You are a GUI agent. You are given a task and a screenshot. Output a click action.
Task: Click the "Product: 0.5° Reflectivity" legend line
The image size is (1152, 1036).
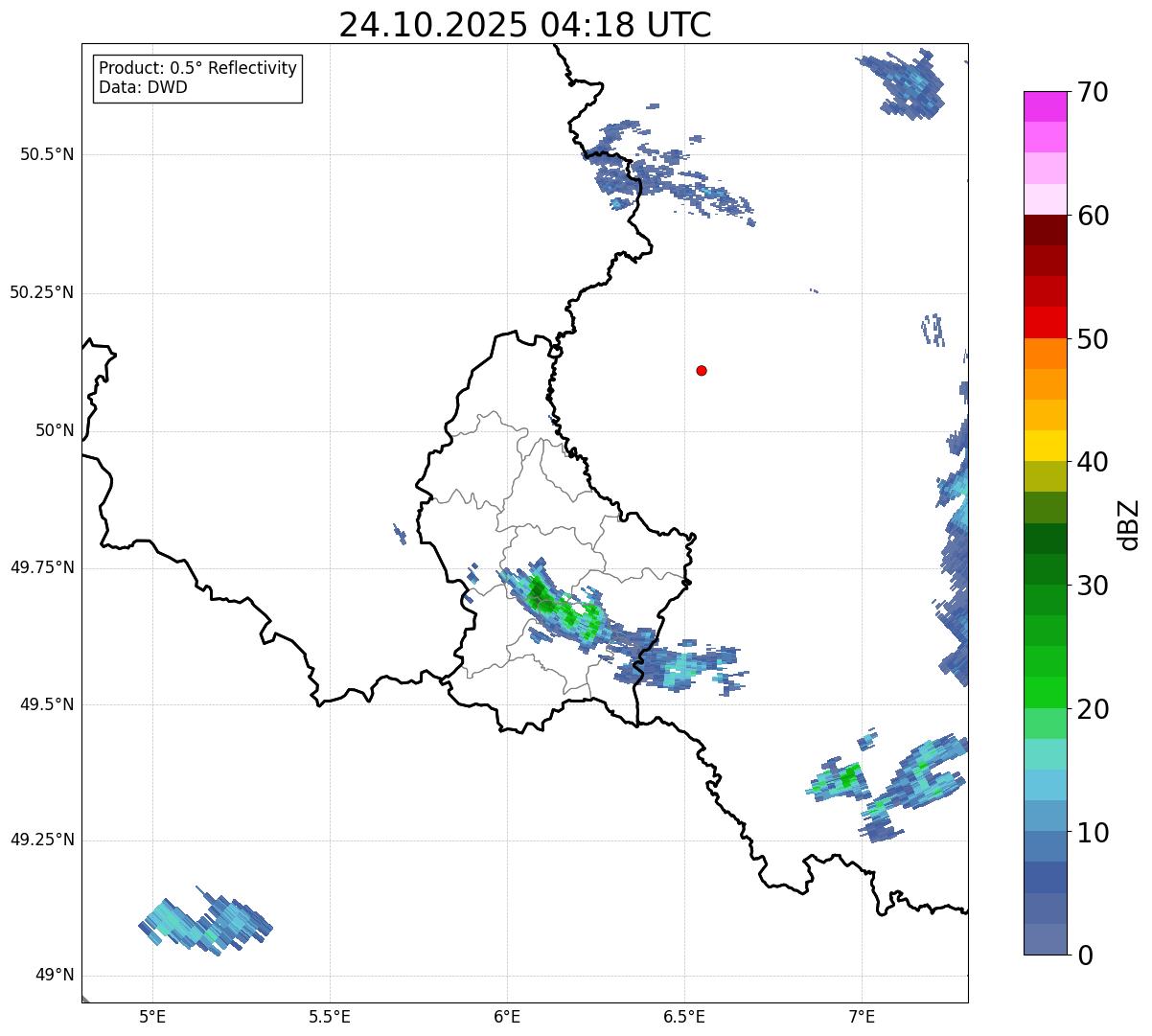tap(197, 69)
